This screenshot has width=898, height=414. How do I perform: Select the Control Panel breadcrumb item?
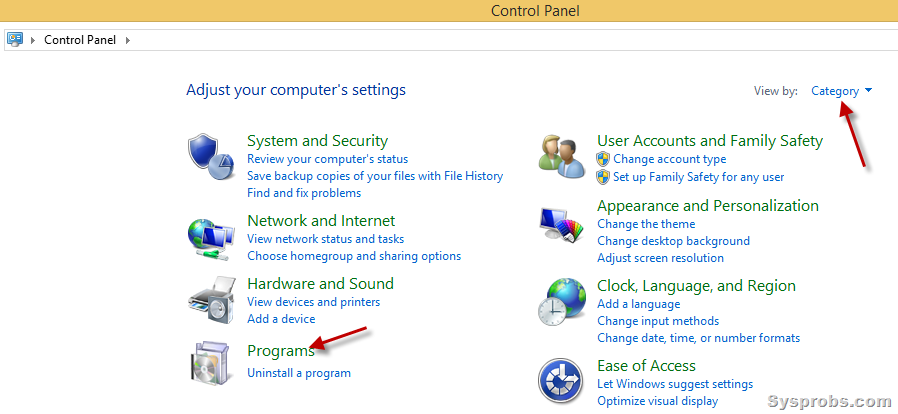point(80,40)
